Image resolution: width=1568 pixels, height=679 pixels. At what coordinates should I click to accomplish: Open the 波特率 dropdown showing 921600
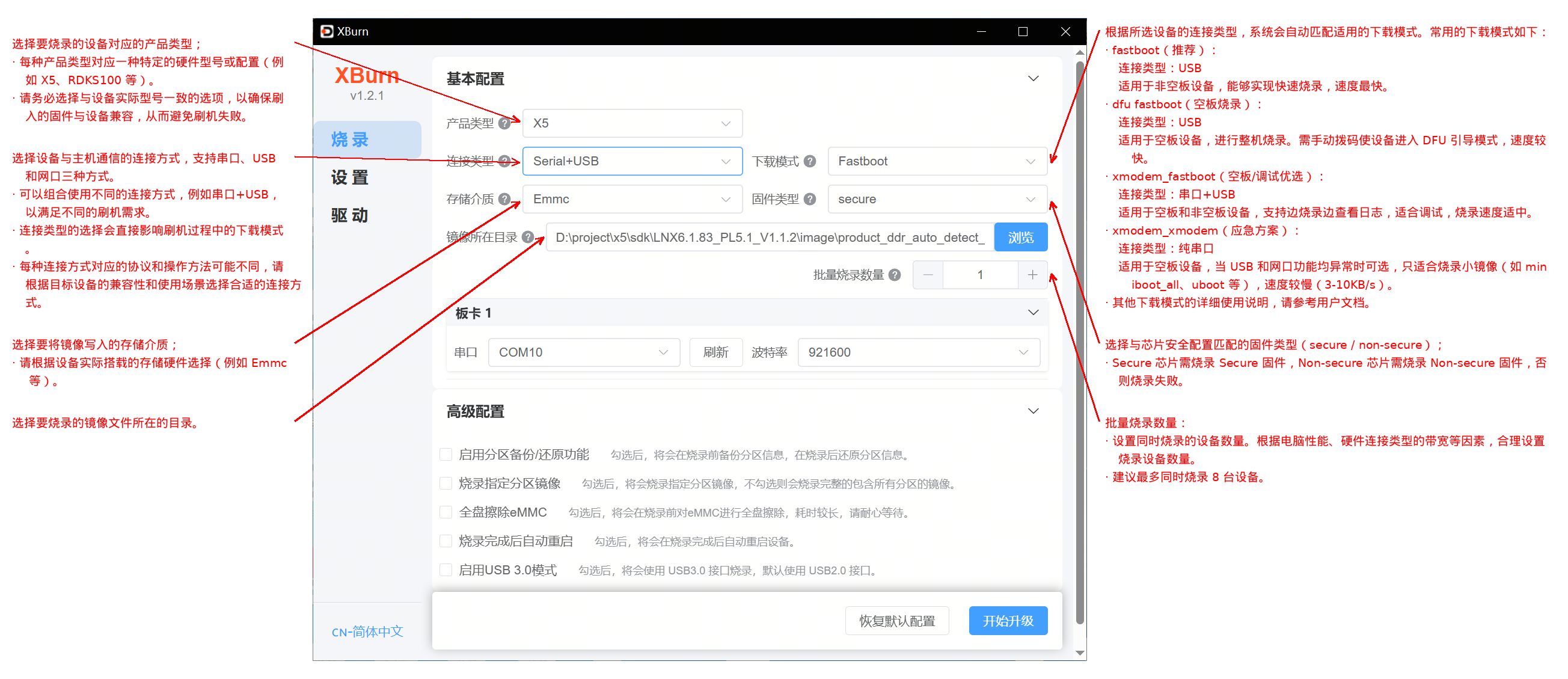919,352
